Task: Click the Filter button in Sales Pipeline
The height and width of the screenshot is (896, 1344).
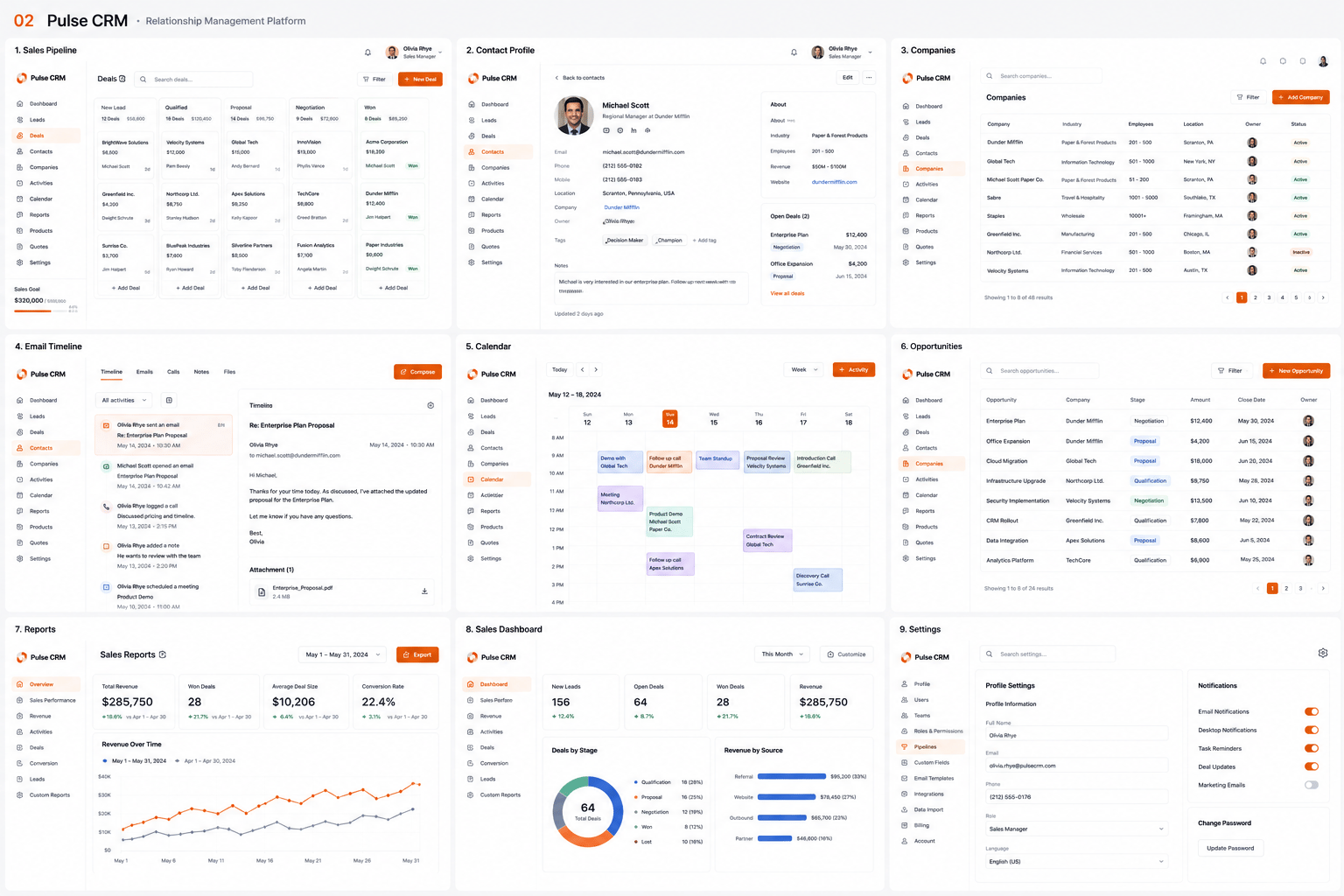Action: (374, 79)
